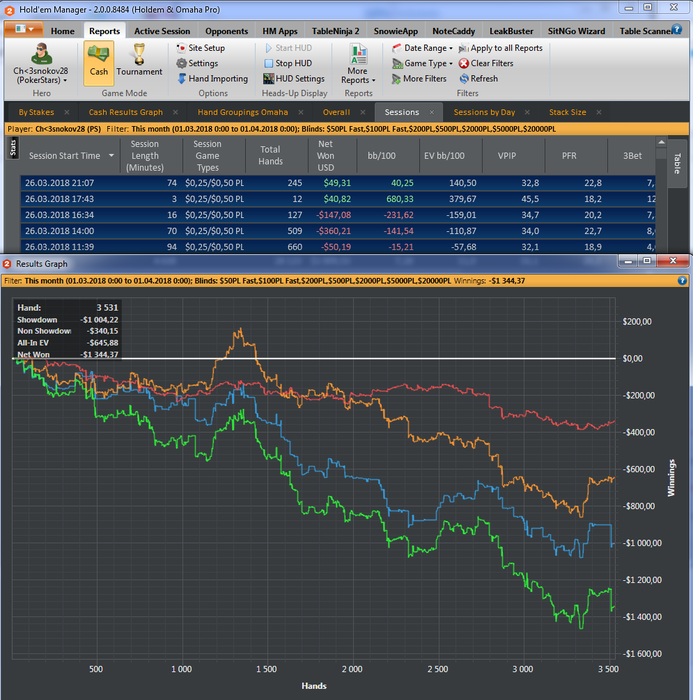The width and height of the screenshot is (693, 700).
Task: Open Site Setup
Action: tap(200, 48)
